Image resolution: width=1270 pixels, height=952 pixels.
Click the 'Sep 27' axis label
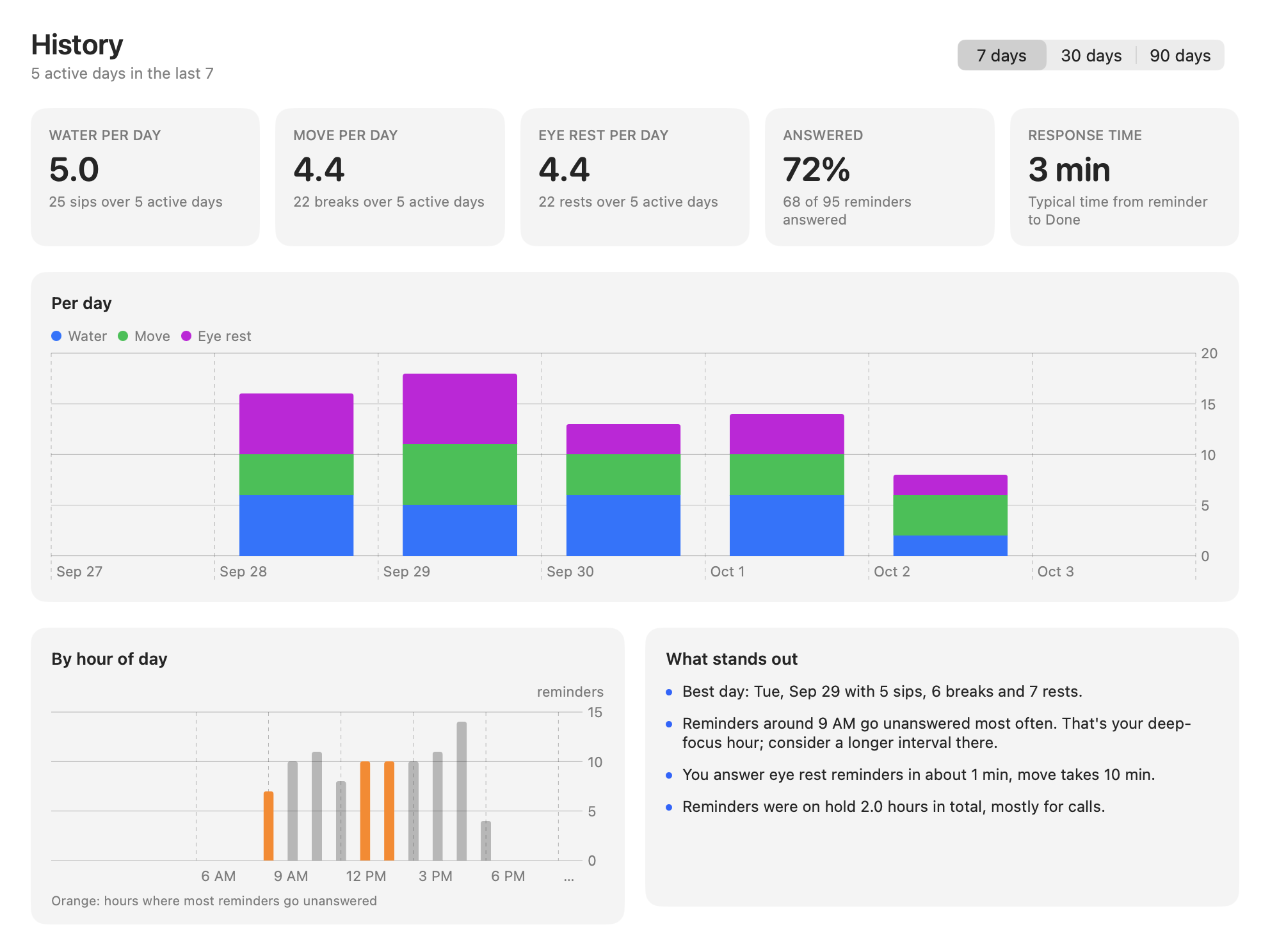coord(79,571)
